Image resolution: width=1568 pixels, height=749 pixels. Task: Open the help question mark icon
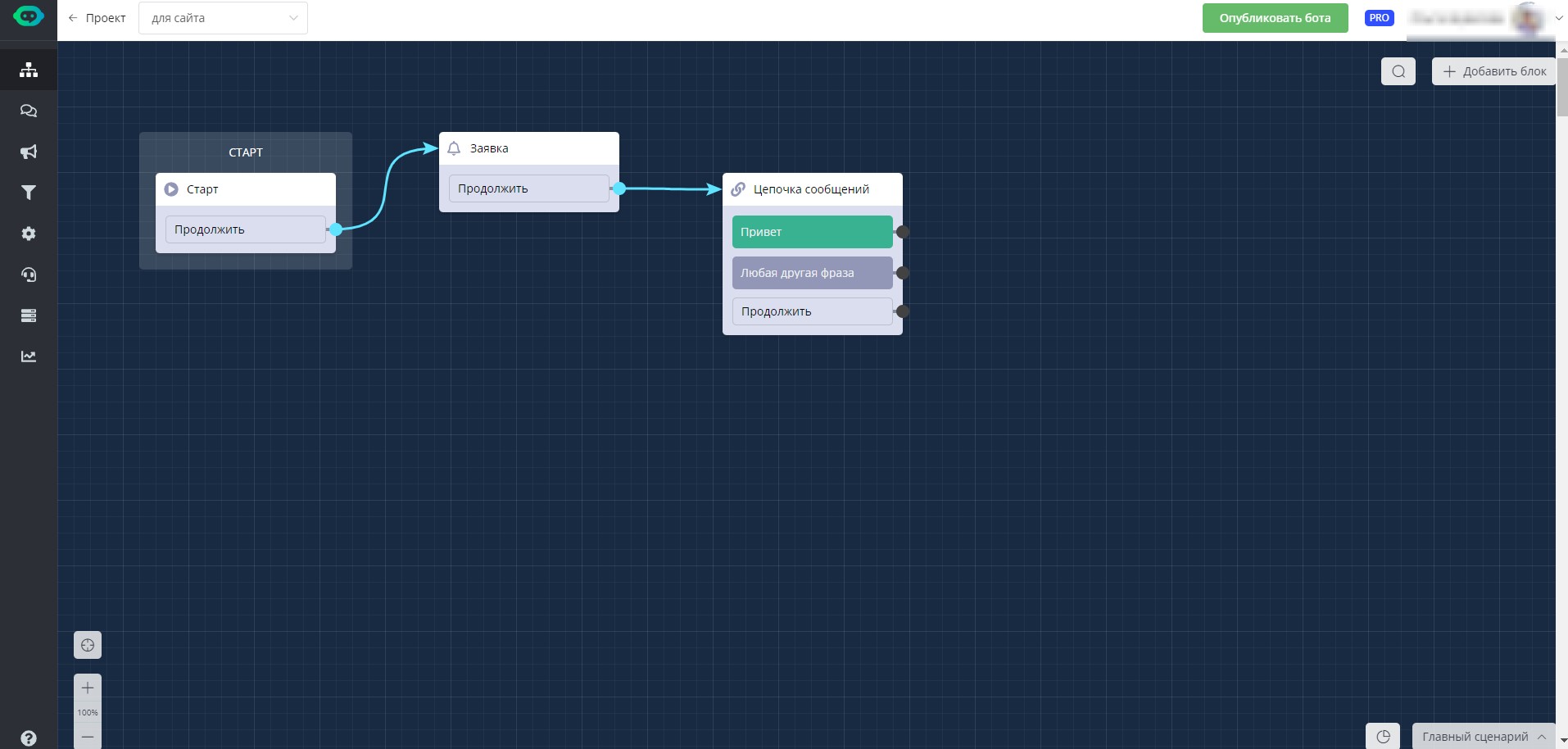point(29,738)
